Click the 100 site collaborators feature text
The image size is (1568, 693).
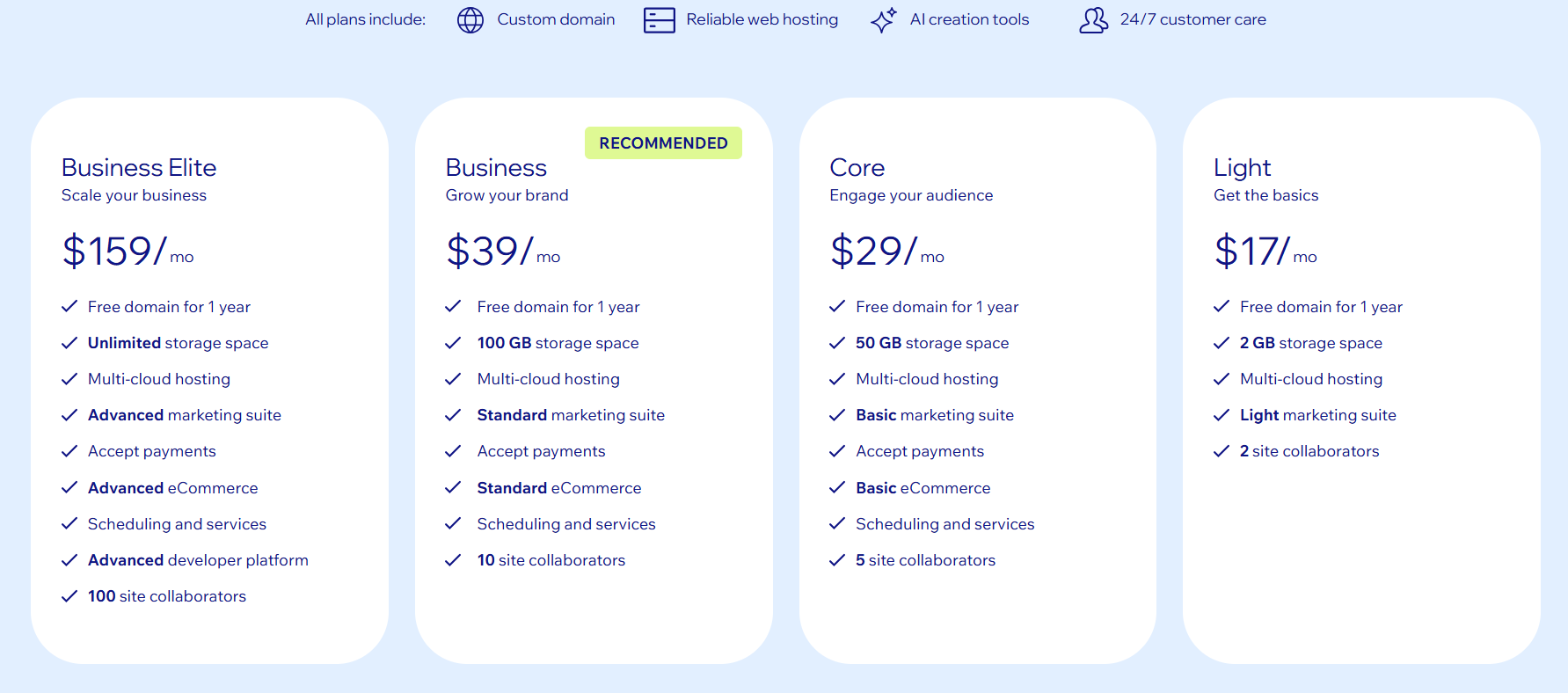[167, 596]
